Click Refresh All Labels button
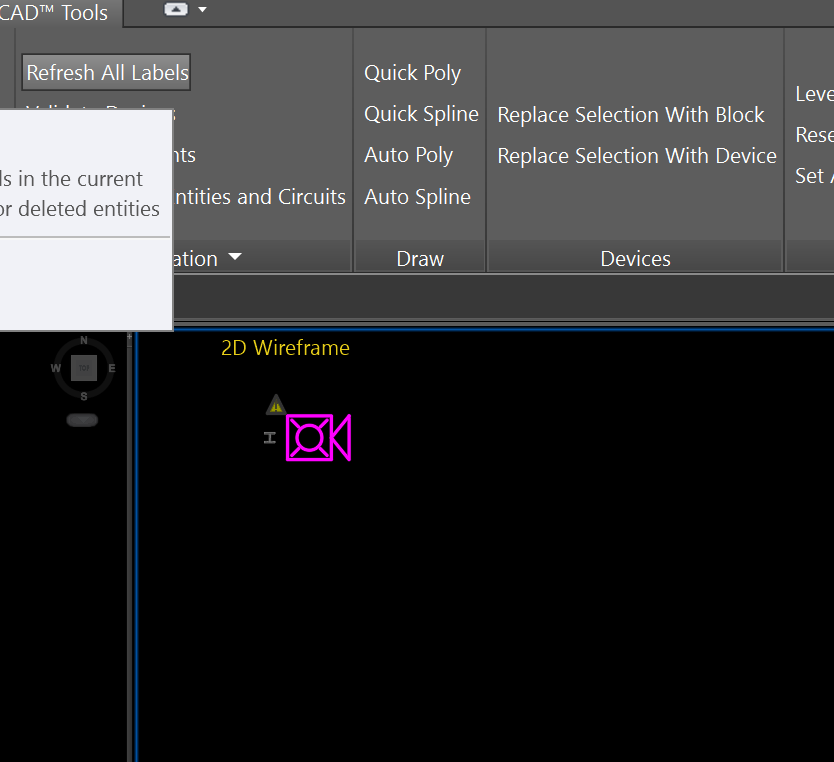This screenshot has width=834, height=762. coord(106,72)
